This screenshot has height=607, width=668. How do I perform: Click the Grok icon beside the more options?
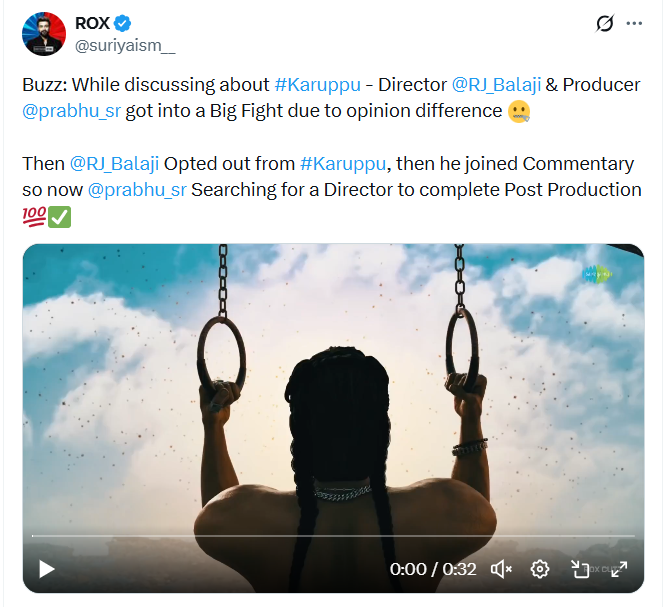[604, 23]
